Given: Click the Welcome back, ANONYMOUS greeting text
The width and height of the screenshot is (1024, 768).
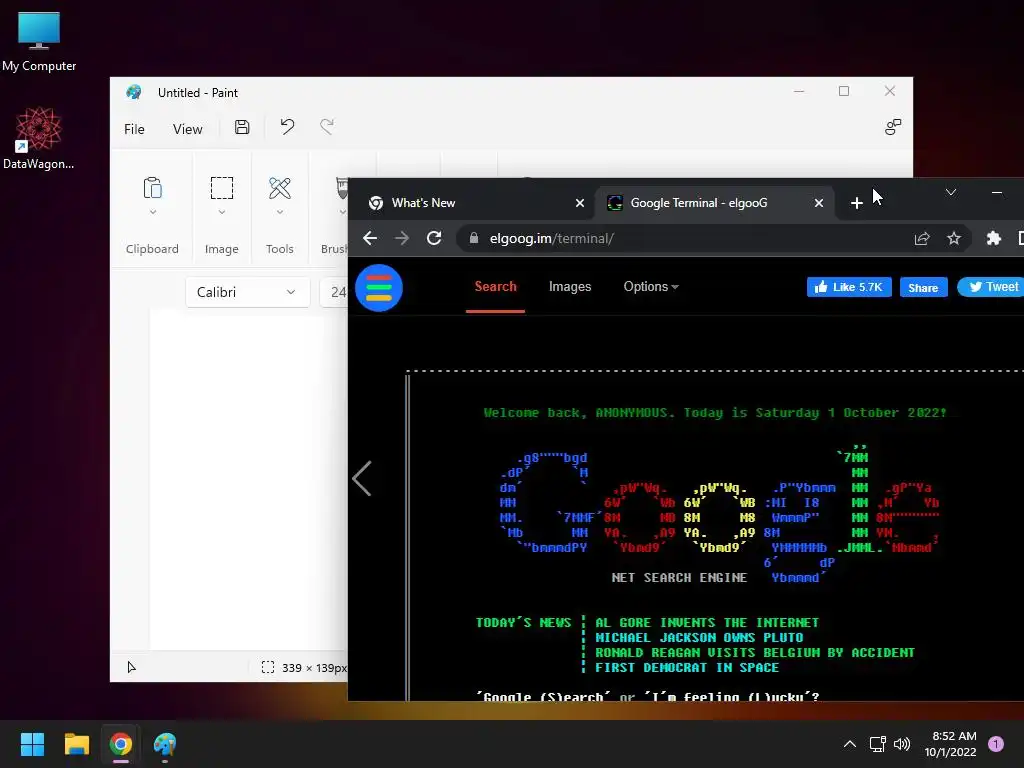Looking at the screenshot, I should pos(714,413).
